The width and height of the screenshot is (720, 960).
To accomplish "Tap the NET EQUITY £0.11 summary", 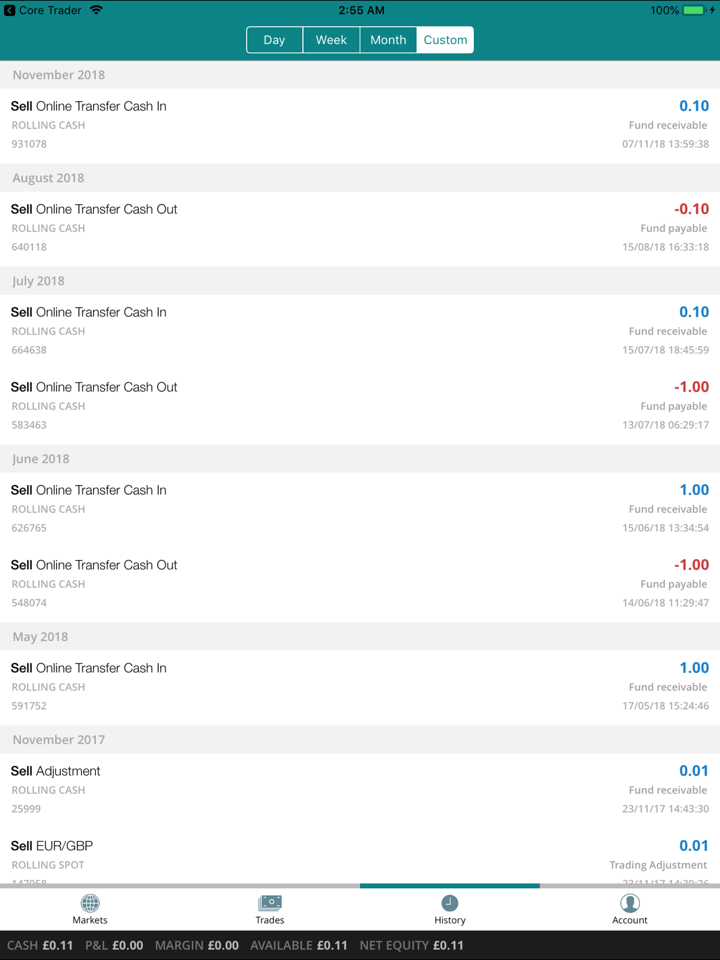I will click(411, 945).
